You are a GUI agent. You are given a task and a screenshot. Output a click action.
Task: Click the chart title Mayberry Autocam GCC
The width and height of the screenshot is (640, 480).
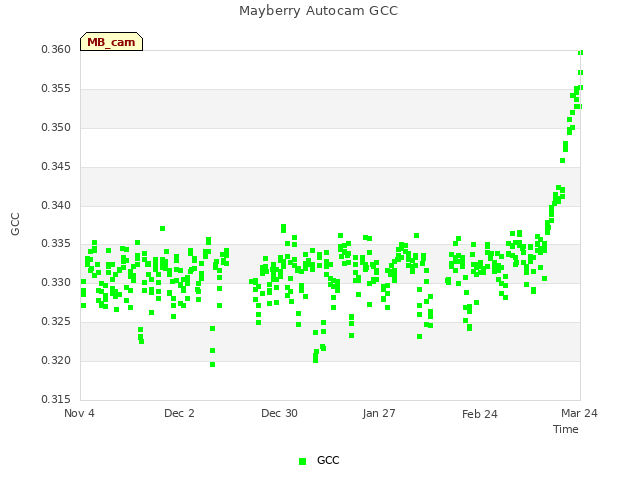(318, 11)
